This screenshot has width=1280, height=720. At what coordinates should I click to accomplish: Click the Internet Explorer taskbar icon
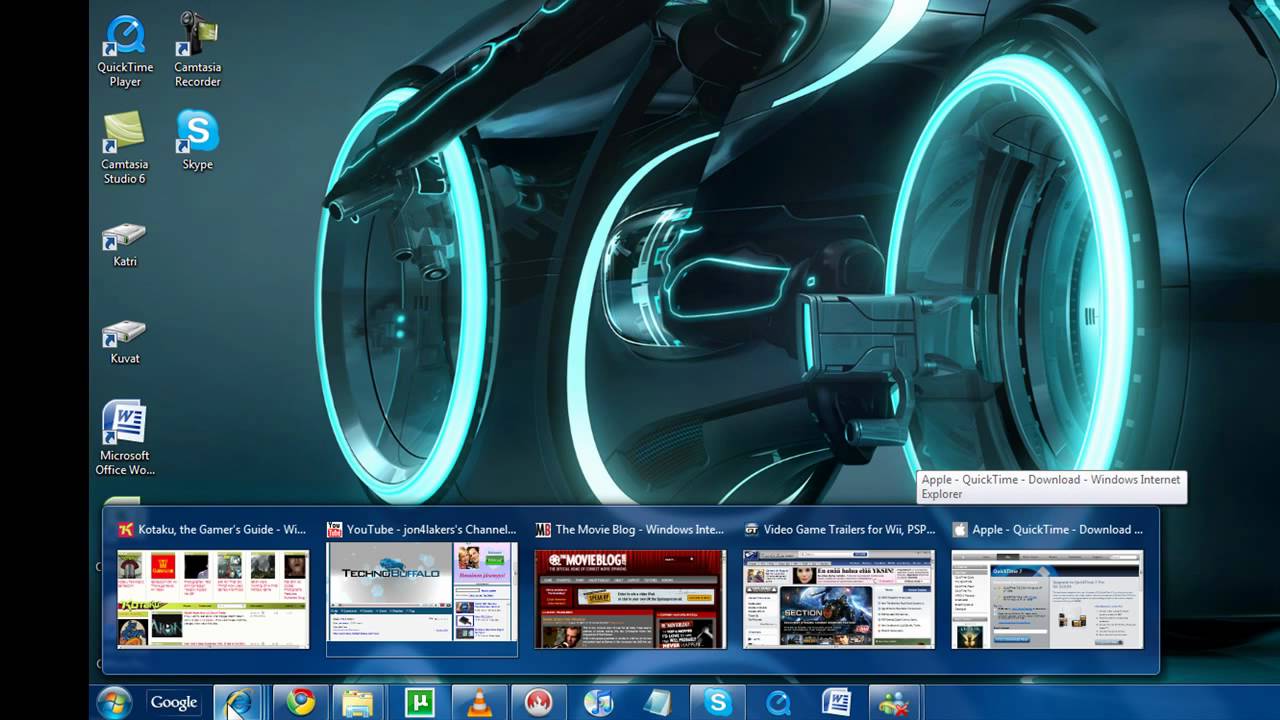click(x=238, y=702)
